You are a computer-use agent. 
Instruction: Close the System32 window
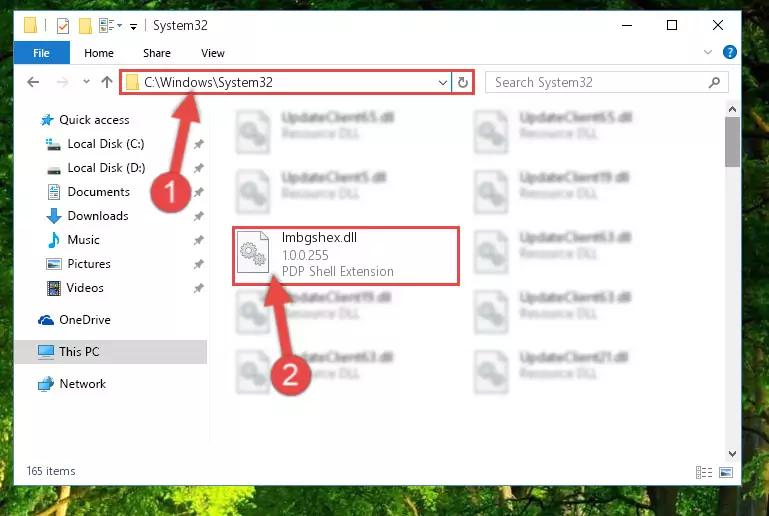pyautogui.click(x=718, y=25)
